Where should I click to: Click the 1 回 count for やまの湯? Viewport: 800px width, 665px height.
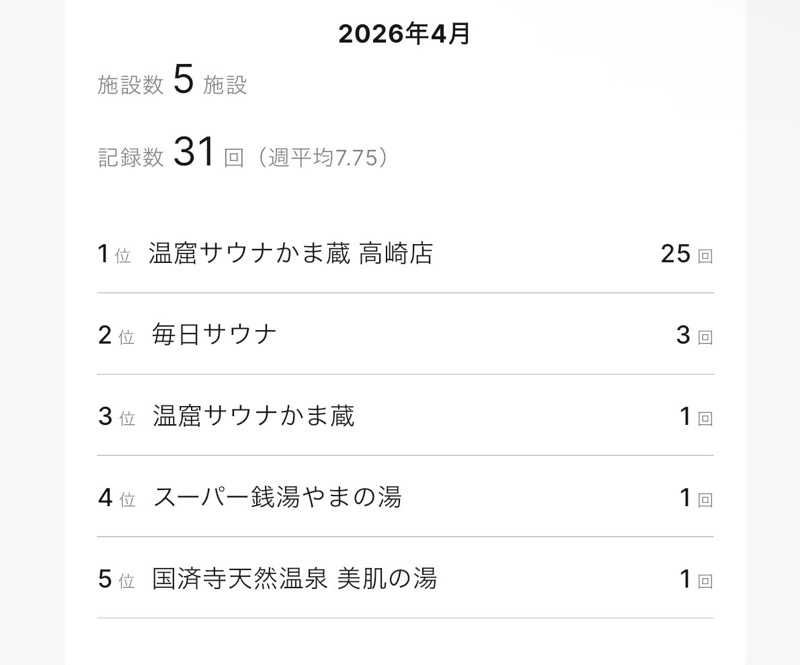pyautogui.click(x=696, y=498)
